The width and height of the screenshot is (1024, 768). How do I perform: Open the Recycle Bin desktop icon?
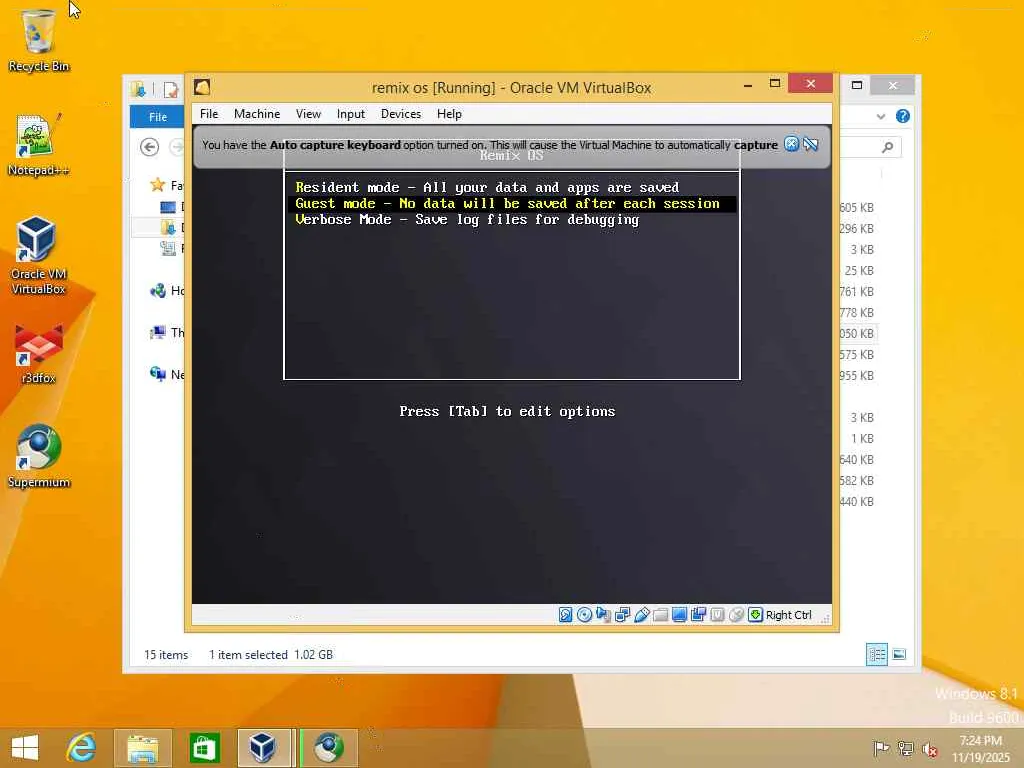click(x=39, y=40)
